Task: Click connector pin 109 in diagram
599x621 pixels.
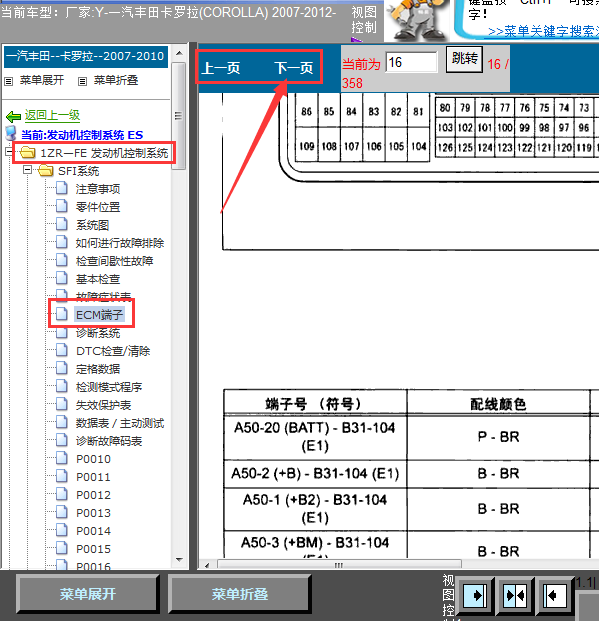Action: pyautogui.click(x=306, y=147)
